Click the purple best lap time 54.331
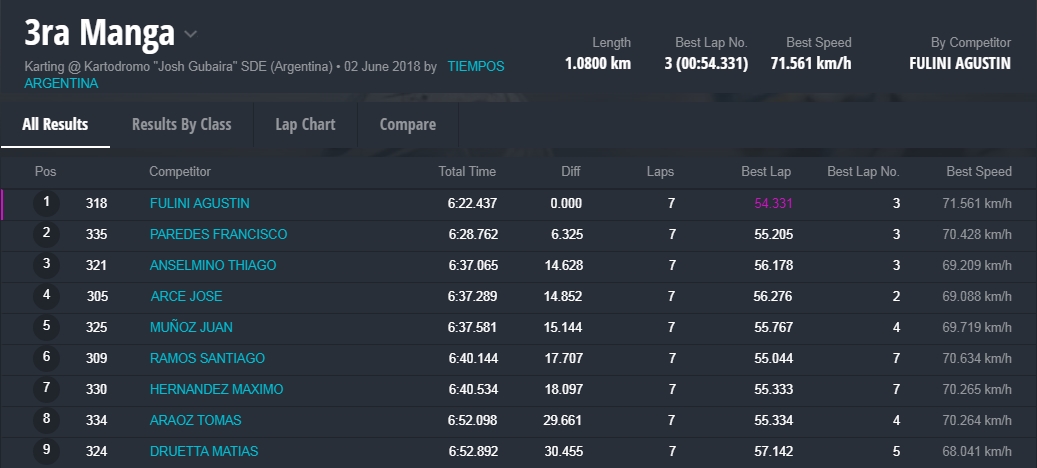The image size is (1037, 468). tap(773, 203)
